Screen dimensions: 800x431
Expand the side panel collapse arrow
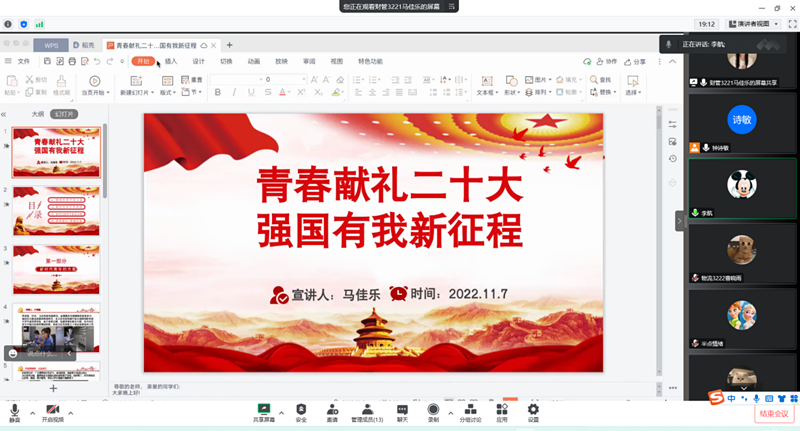(680, 220)
